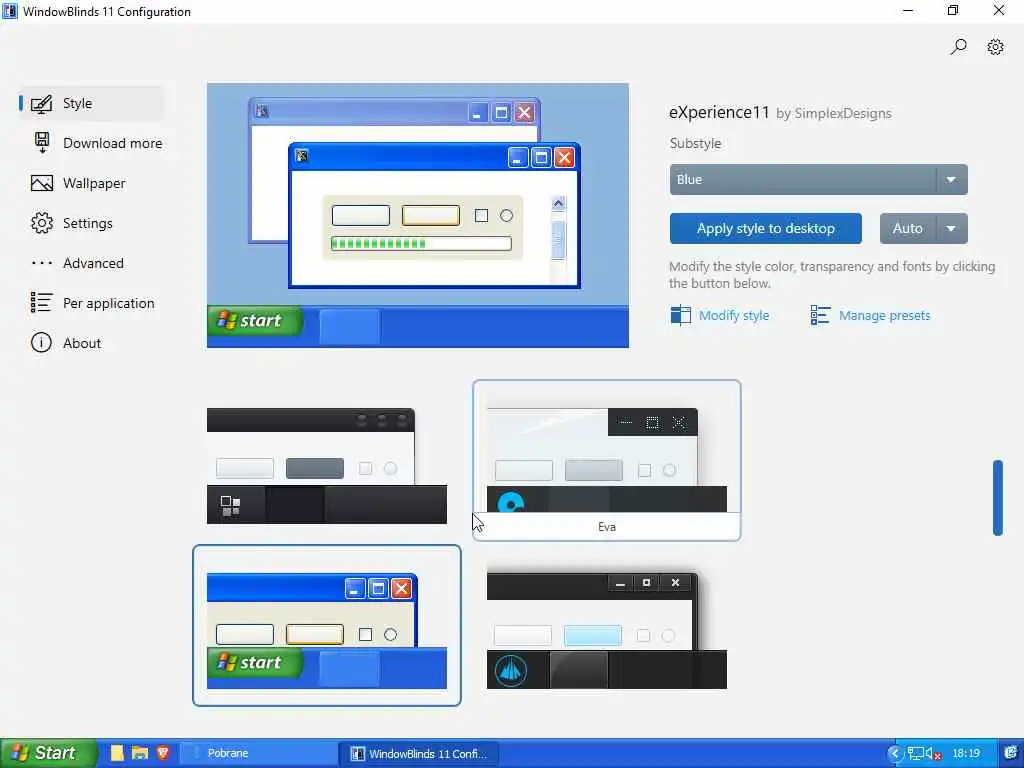The height and width of the screenshot is (768, 1024).
Task: Expand the Auto dropdown arrow
Action: tap(952, 229)
